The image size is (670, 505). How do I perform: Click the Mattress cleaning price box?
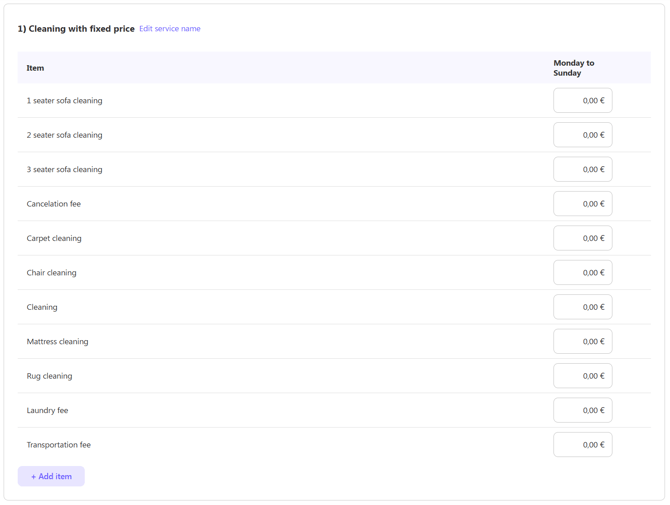click(582, 342)
